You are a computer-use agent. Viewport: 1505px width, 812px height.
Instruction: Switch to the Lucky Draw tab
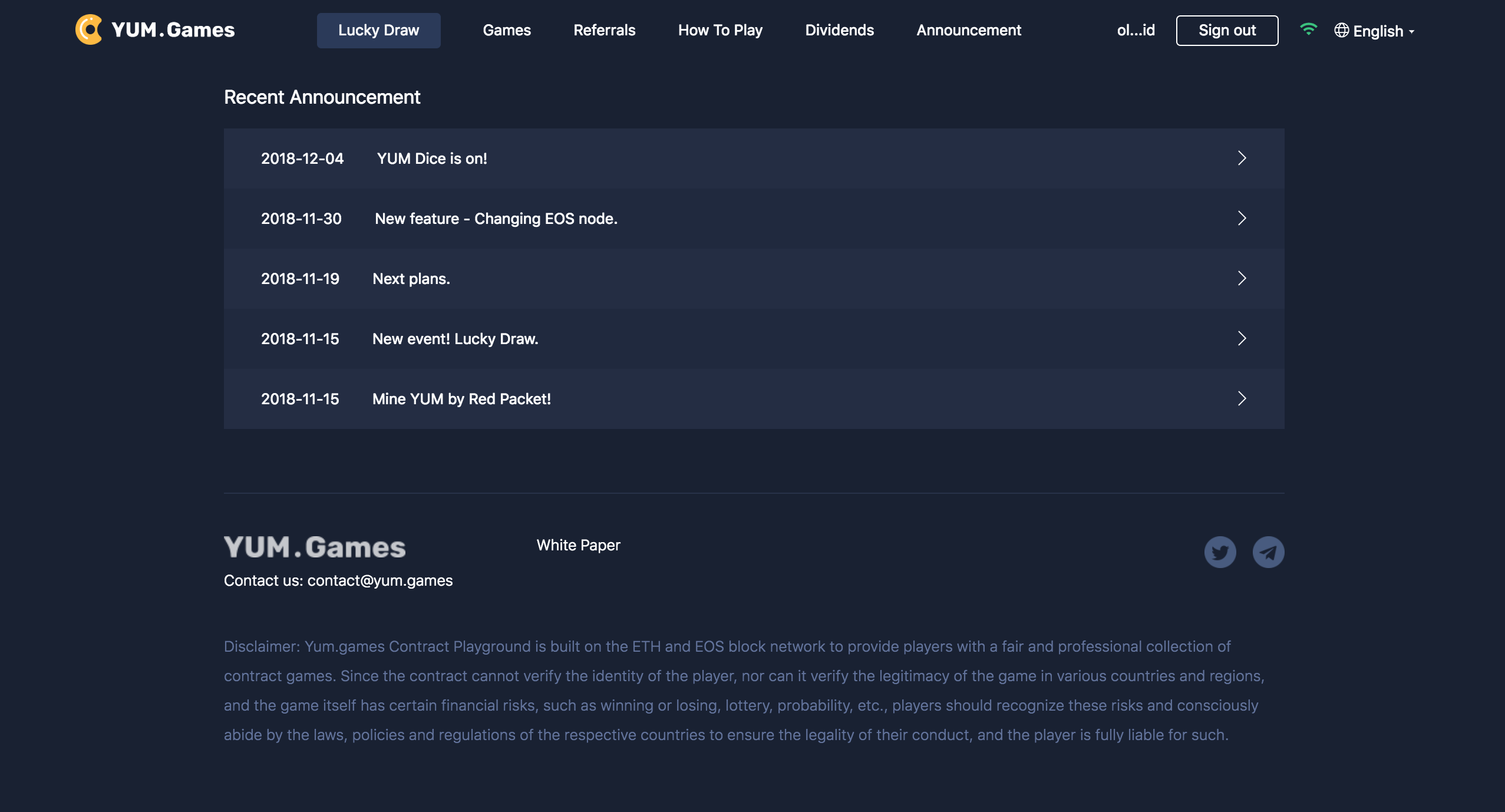pyautogui.click(x=378, y=31)
